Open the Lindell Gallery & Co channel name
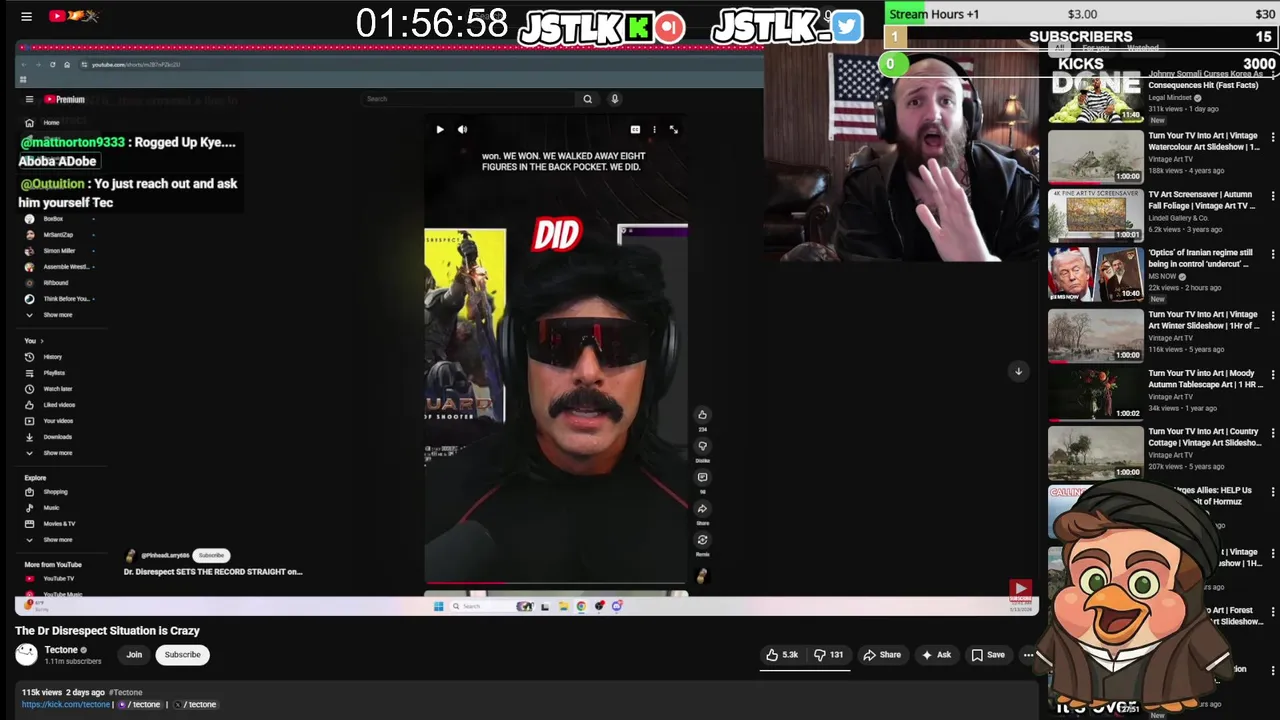Screen dimensions: 1280x720 coord(1178,217)
